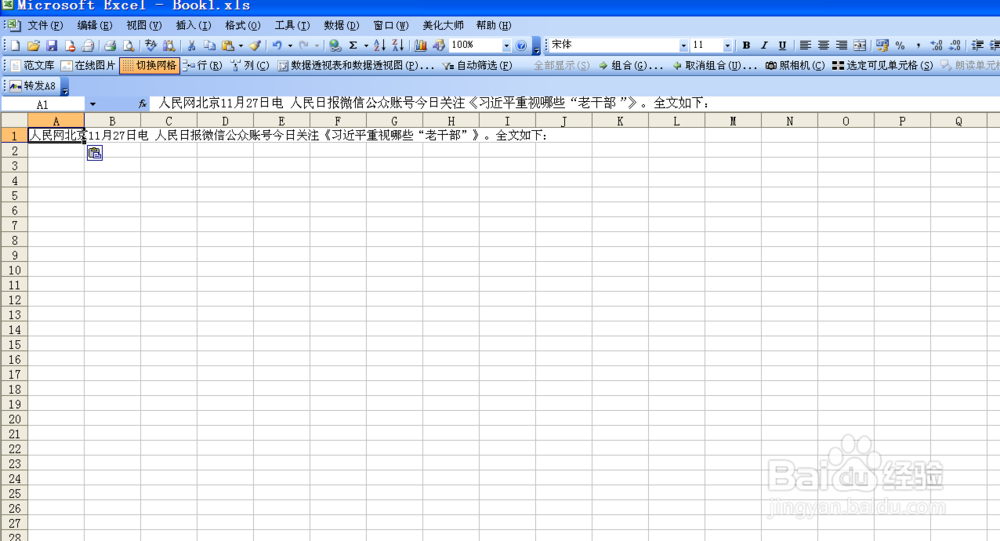Click the Select All corner box
Screen dimensions: 1000x541
14,121
